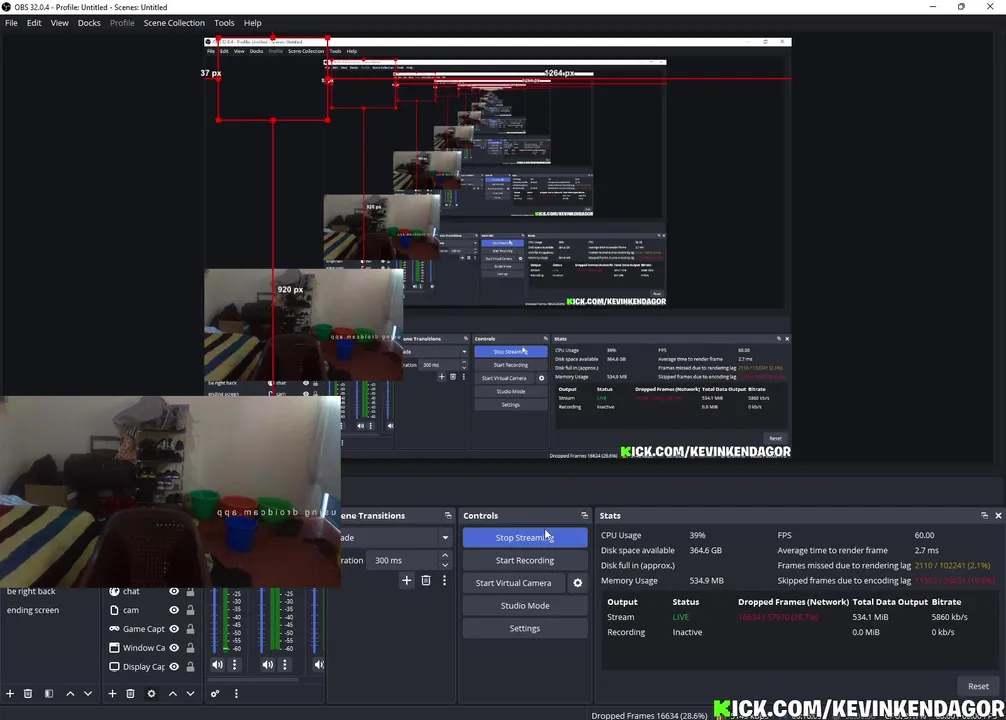Move source down with the sources down arrow
Viewport: 1006px width, 720px height.
(x=191, y=694)
